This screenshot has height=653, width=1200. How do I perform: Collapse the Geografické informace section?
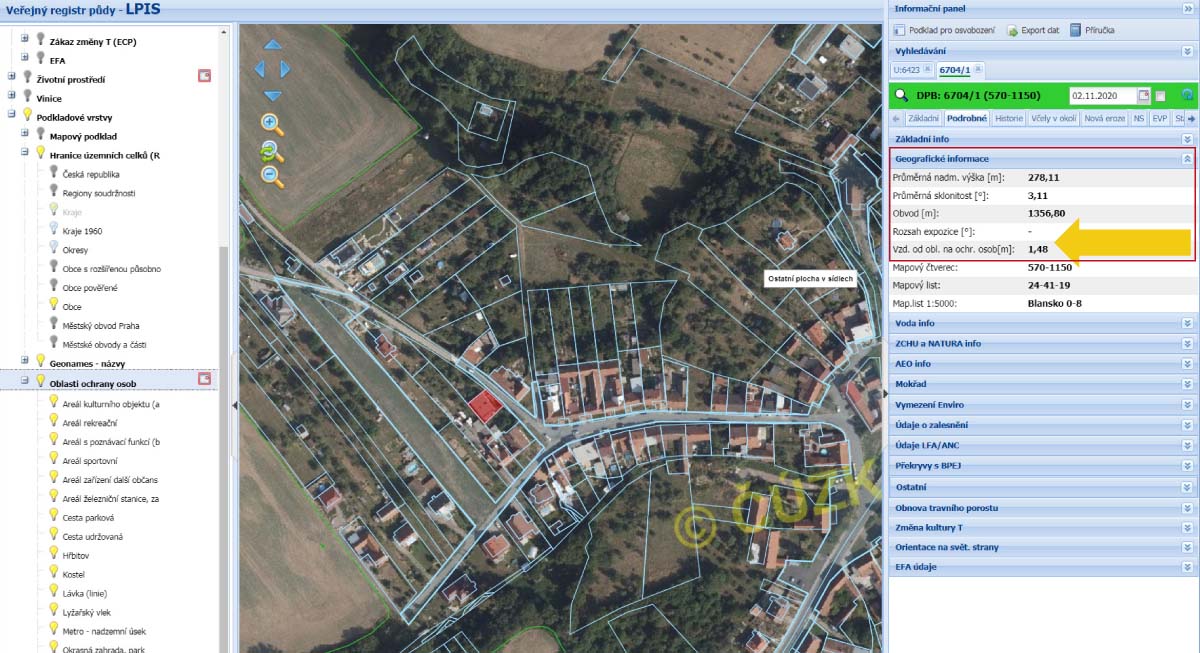pos(1187,159)
